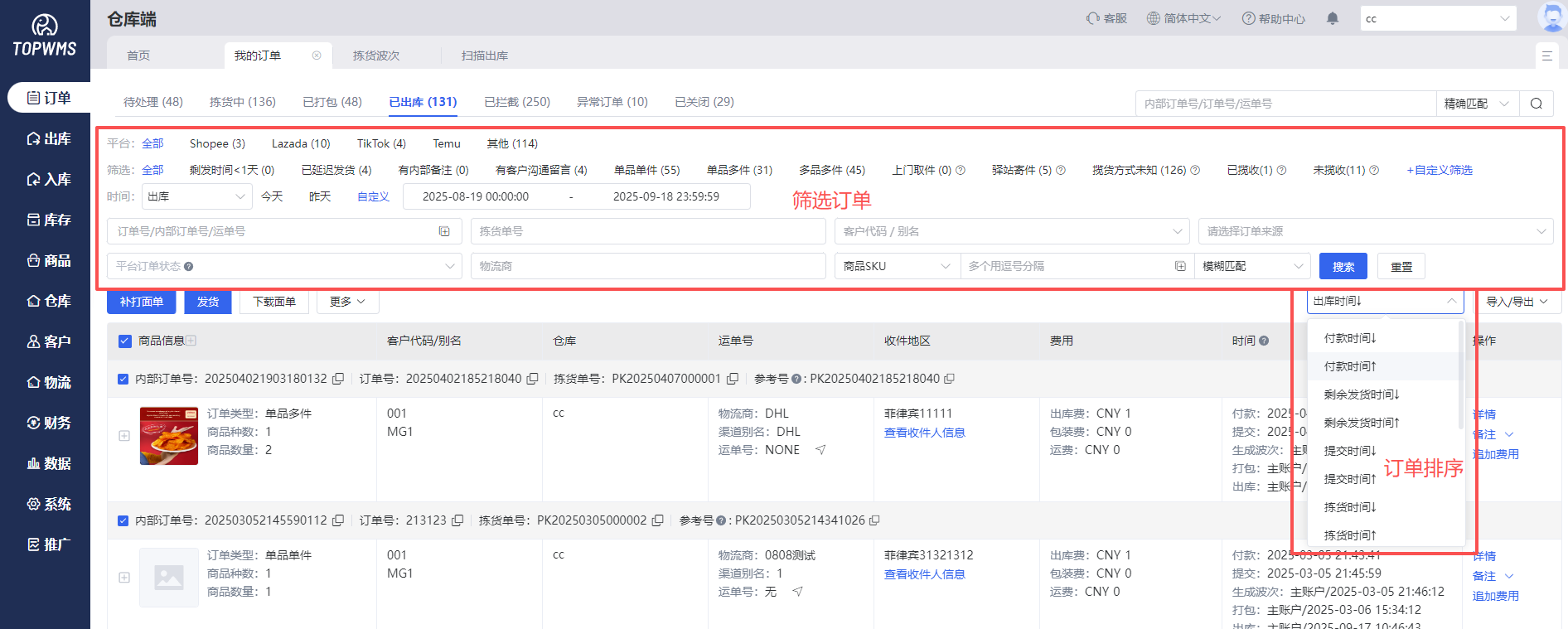1568x629 pixels.
Task: Click the 拣货单号 input field
Action: click(647, 231)
